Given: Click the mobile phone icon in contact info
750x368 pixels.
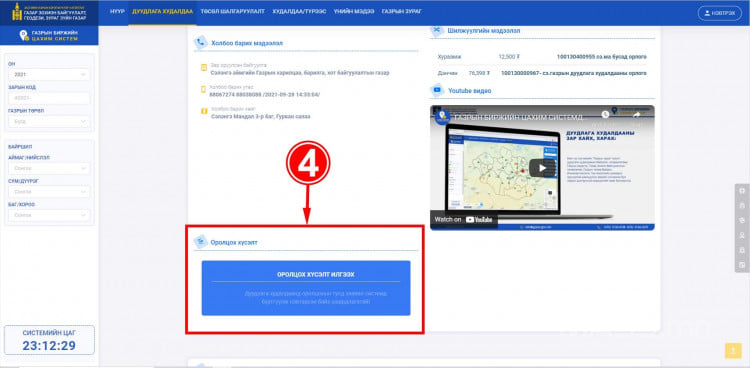Looking at the screenshot, I should 204,89.
